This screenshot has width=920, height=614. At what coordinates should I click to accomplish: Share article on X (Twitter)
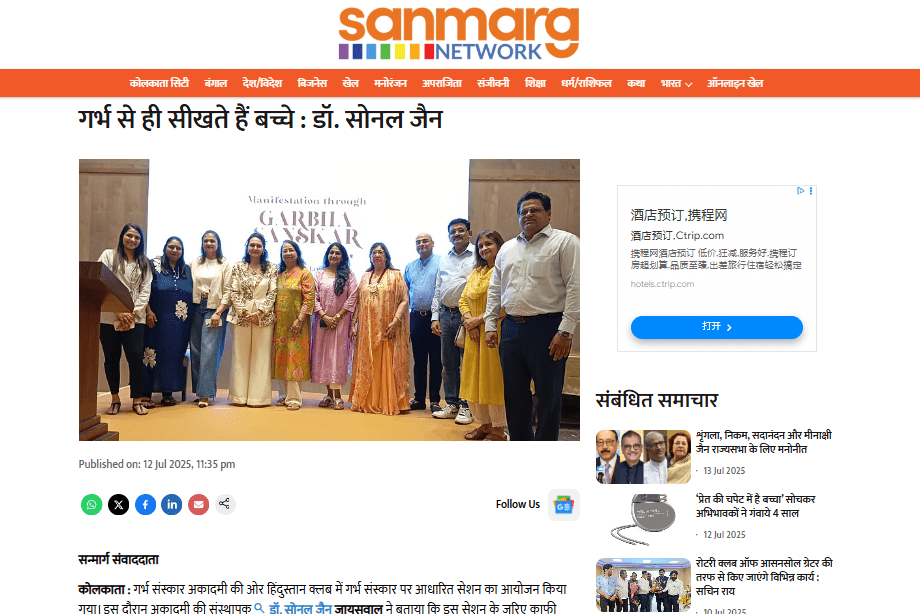click(119, 504)
